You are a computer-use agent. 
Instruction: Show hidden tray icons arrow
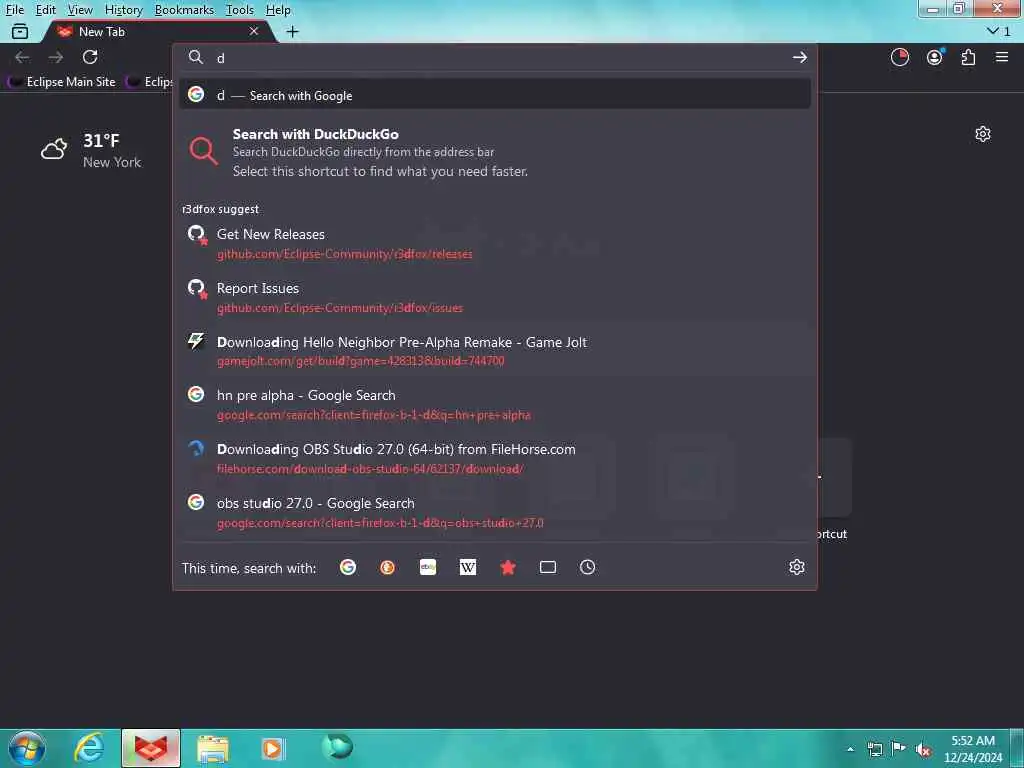click(850, 749)
